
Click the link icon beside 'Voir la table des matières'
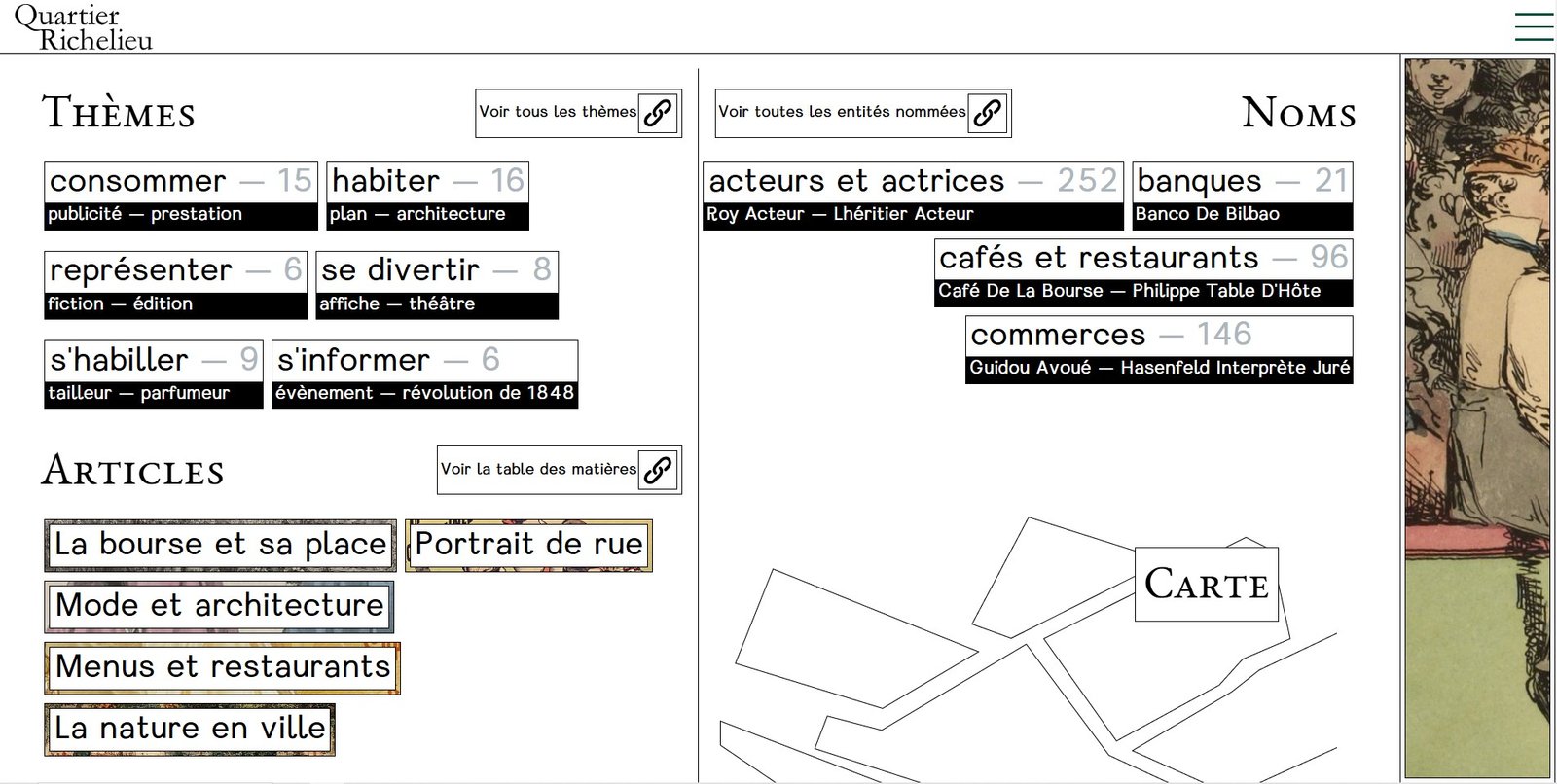tap(658, 470)
